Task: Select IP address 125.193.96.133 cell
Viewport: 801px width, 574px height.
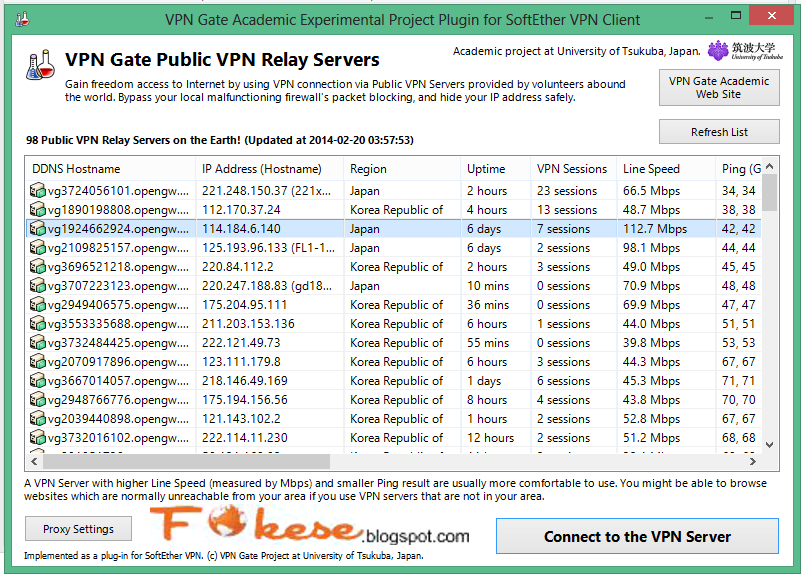Action: click(269, 248)
